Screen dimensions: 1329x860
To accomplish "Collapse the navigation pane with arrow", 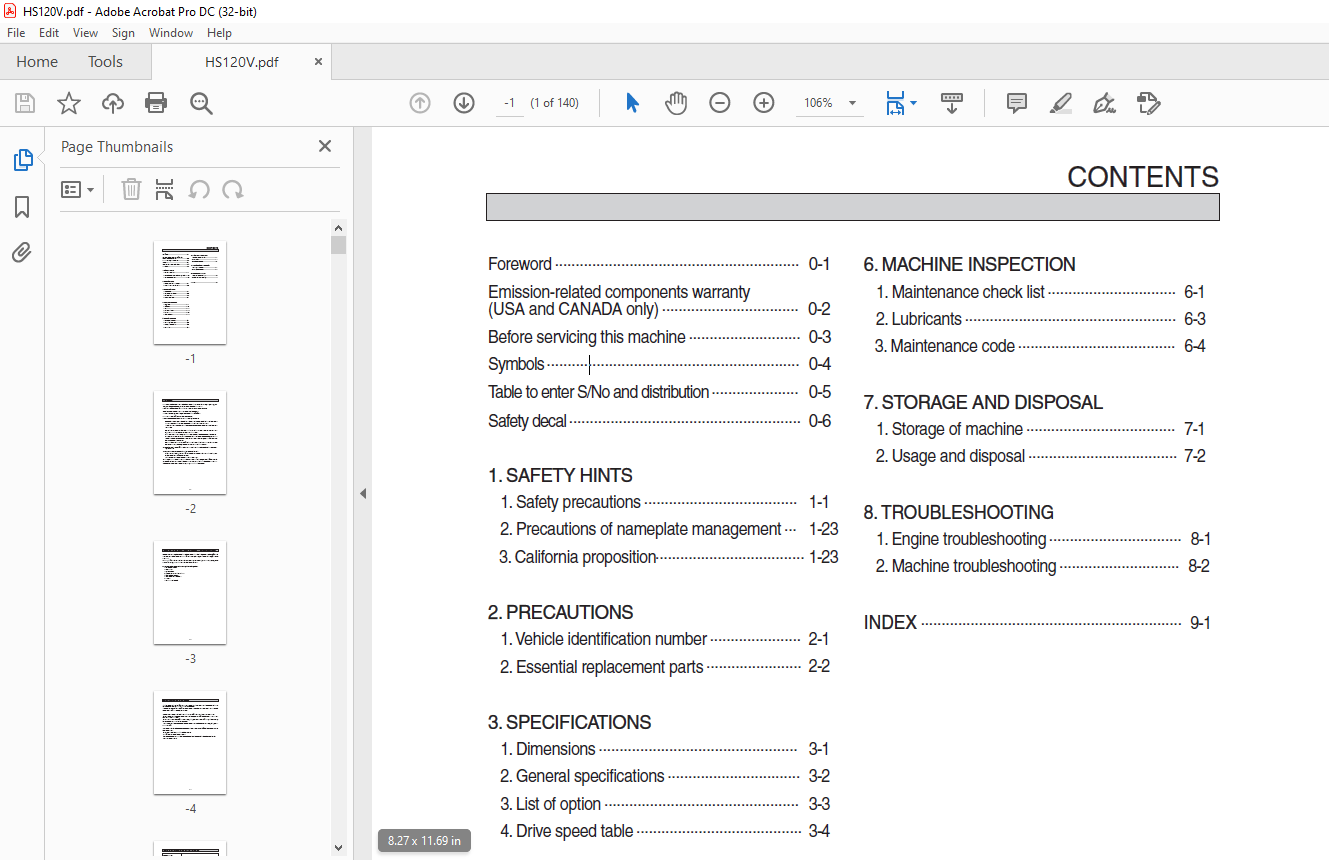I will [363, 493].
